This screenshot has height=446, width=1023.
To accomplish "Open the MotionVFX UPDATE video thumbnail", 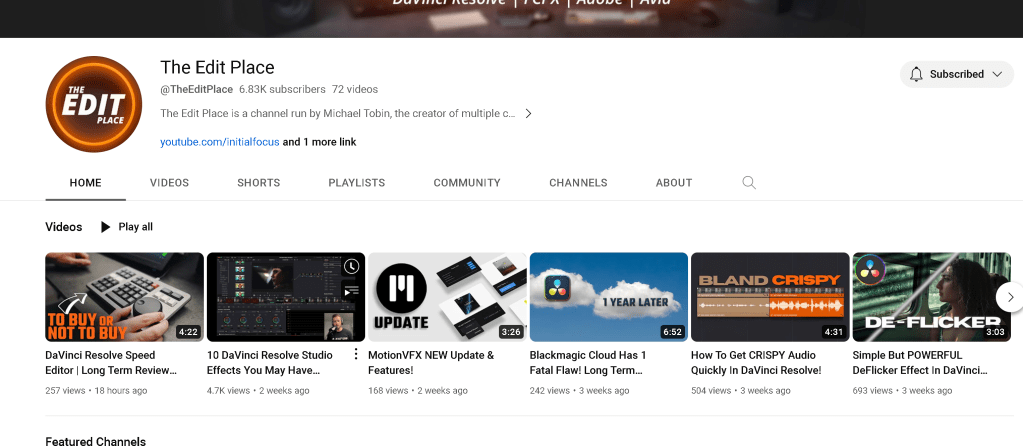I will [448, 297].
